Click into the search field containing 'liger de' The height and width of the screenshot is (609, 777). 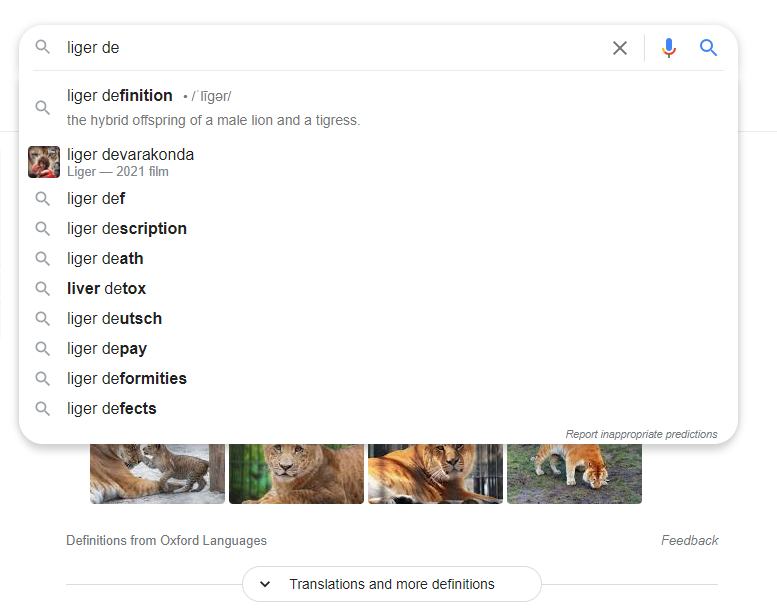pos(330,48)
